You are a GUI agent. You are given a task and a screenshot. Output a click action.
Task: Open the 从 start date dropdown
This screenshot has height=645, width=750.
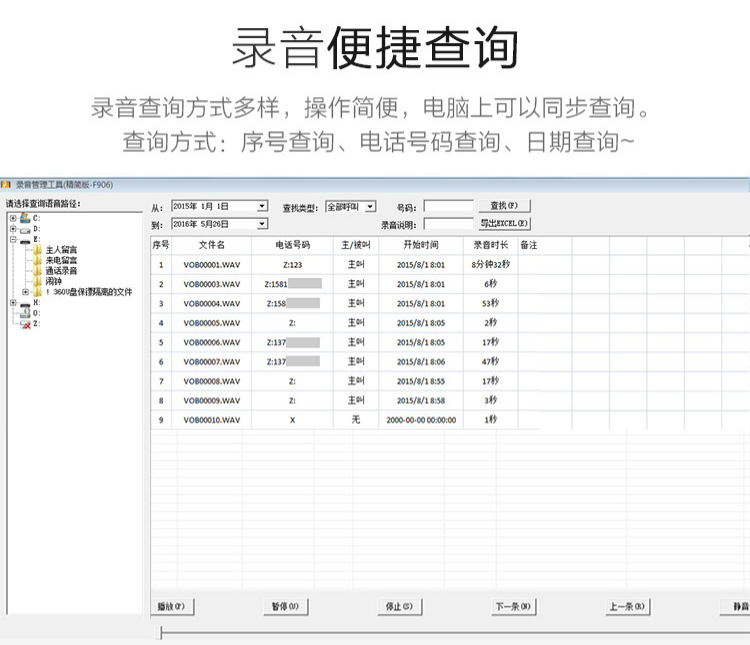(262, 207)
